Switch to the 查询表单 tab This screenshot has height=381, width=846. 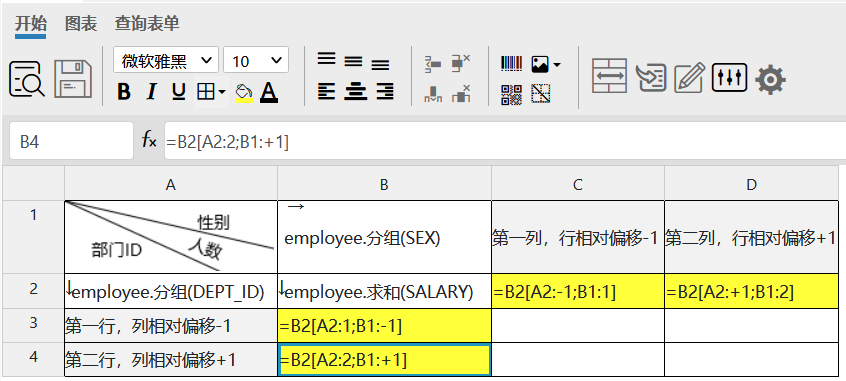click(x=147, y=24)
